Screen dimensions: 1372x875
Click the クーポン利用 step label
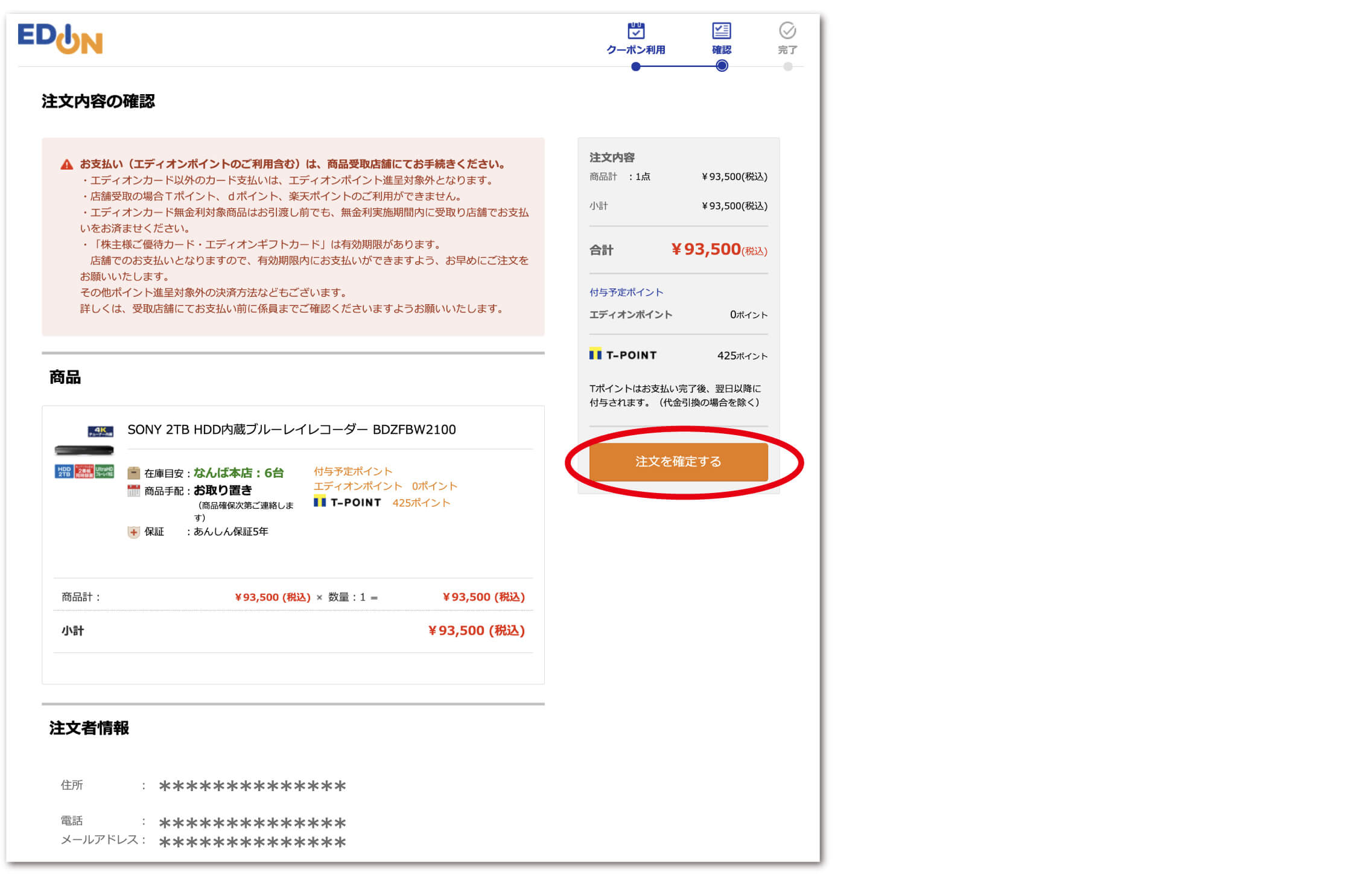(x=636, y=50)
